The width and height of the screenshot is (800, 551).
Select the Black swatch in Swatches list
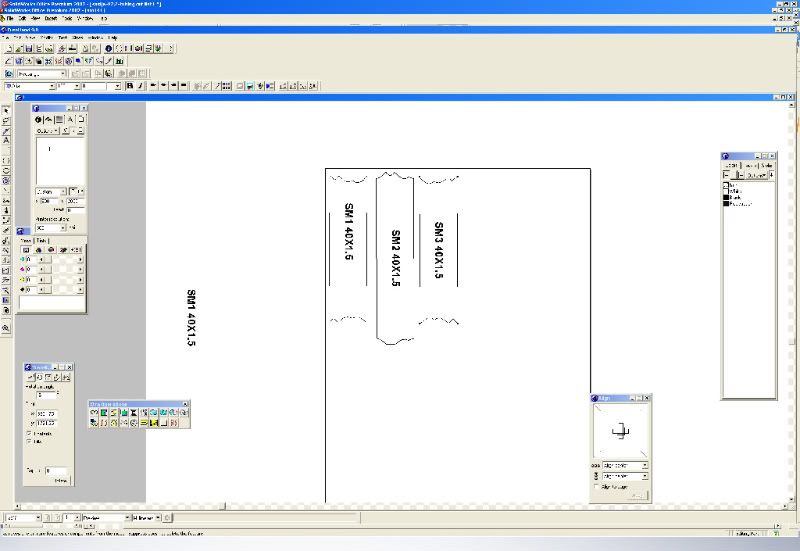point(732,197)
